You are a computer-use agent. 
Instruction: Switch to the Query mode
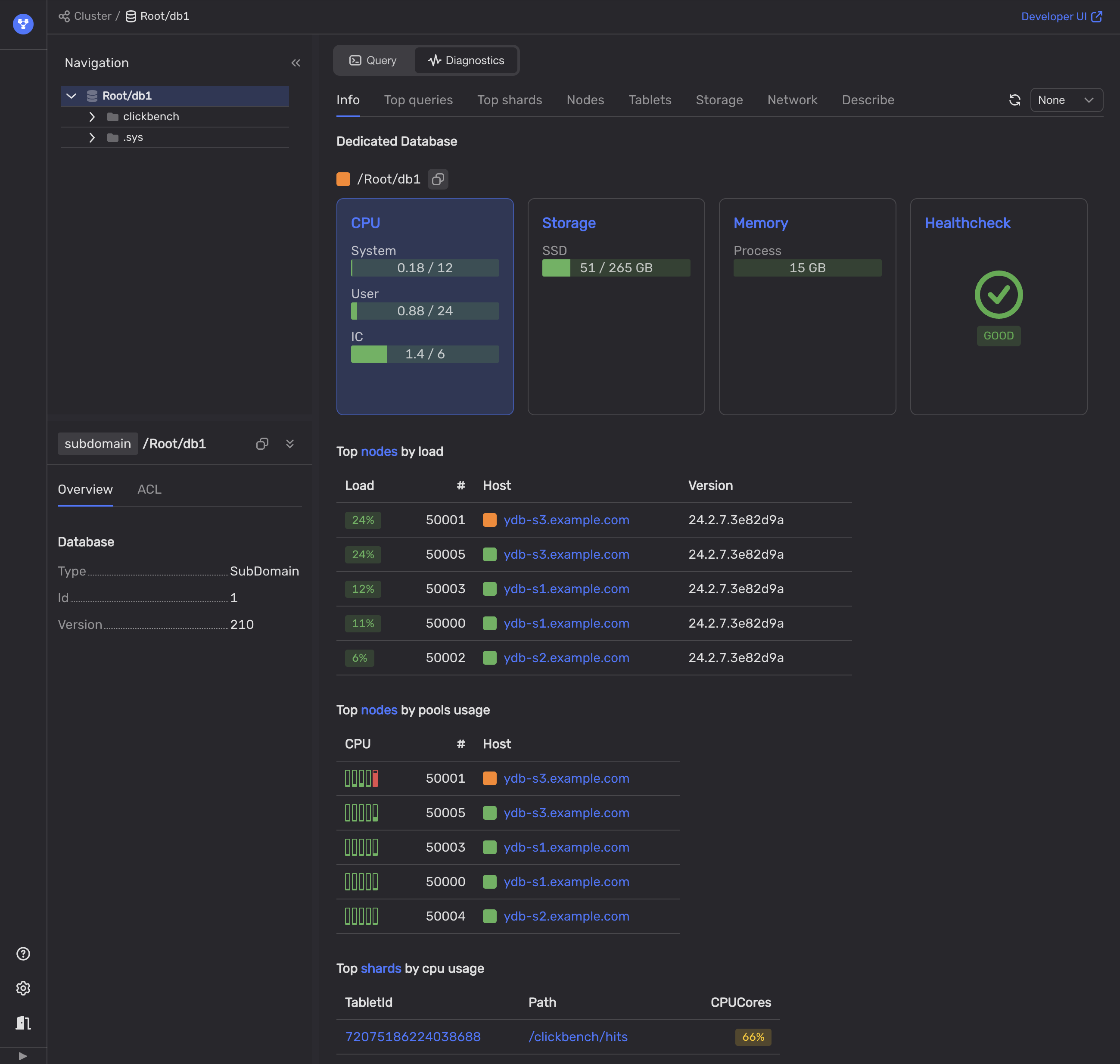coord(373,60)
